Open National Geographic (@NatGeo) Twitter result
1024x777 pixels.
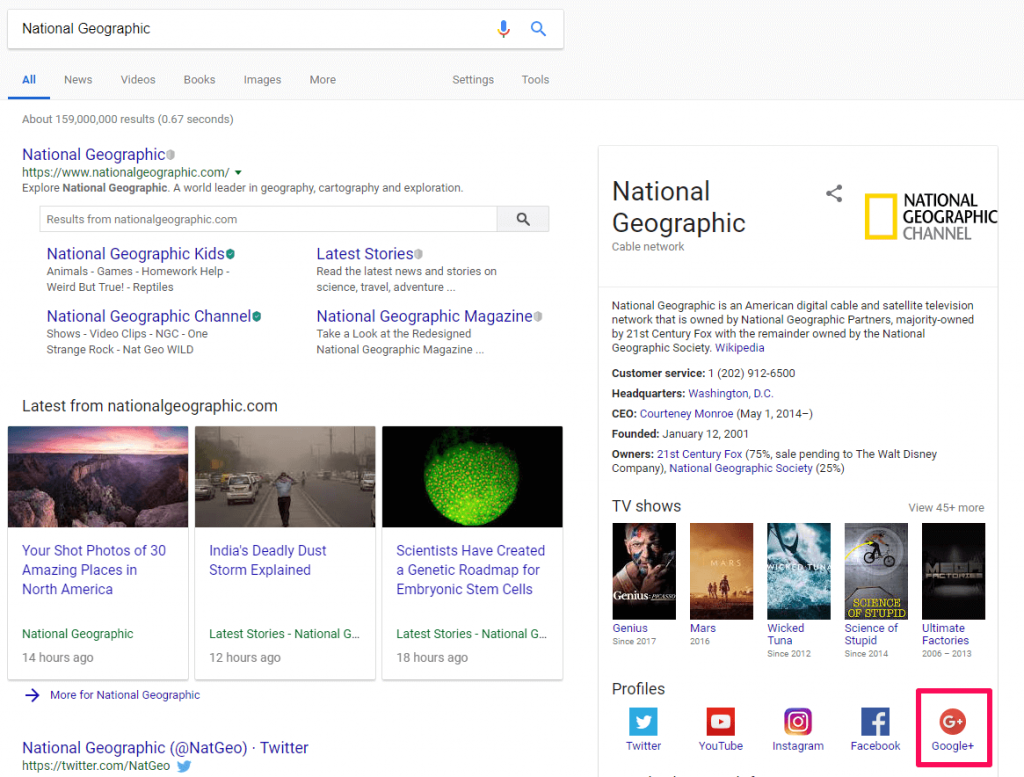click(165, 748)
